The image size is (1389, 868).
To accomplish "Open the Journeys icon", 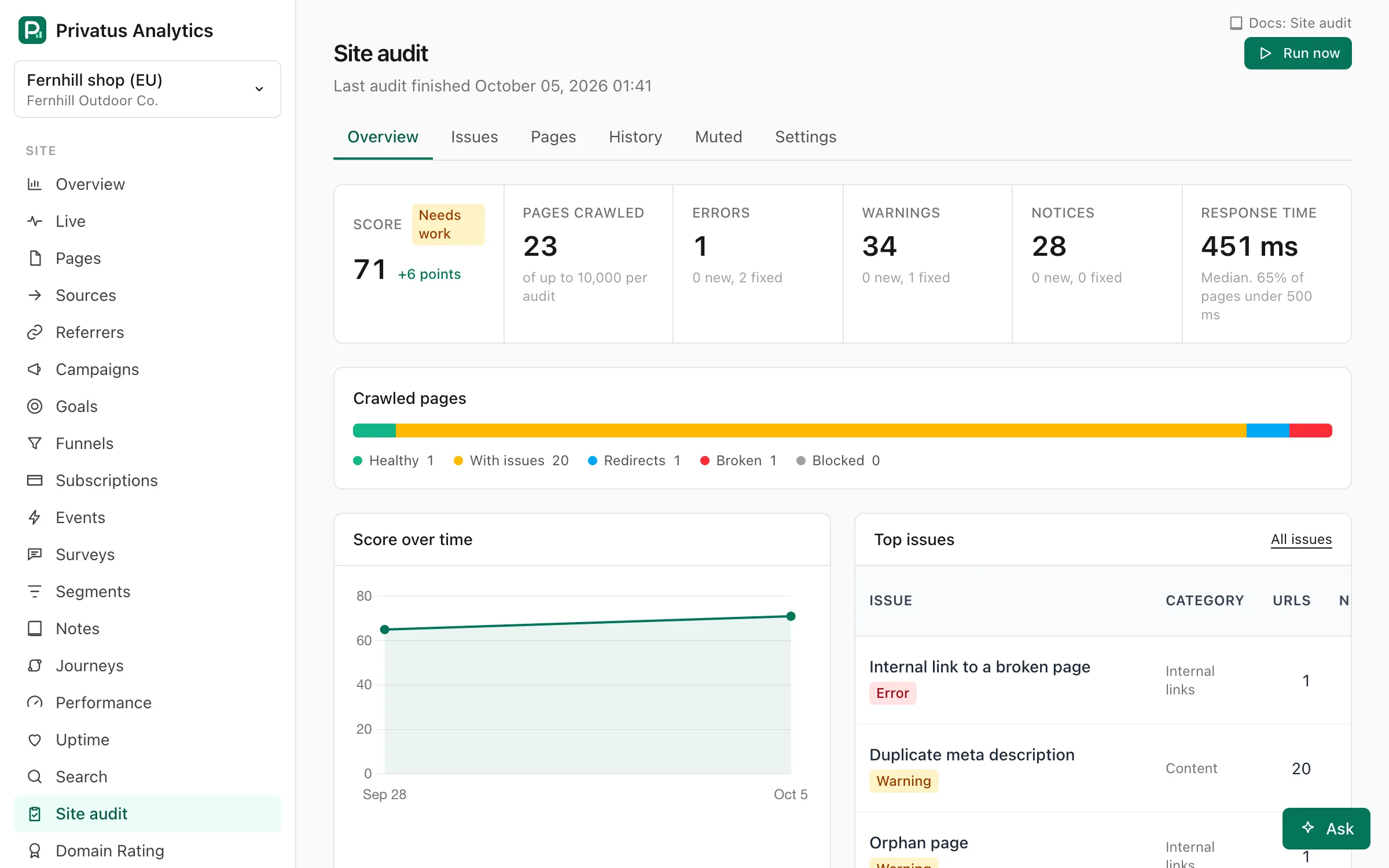I will point(35,665).
